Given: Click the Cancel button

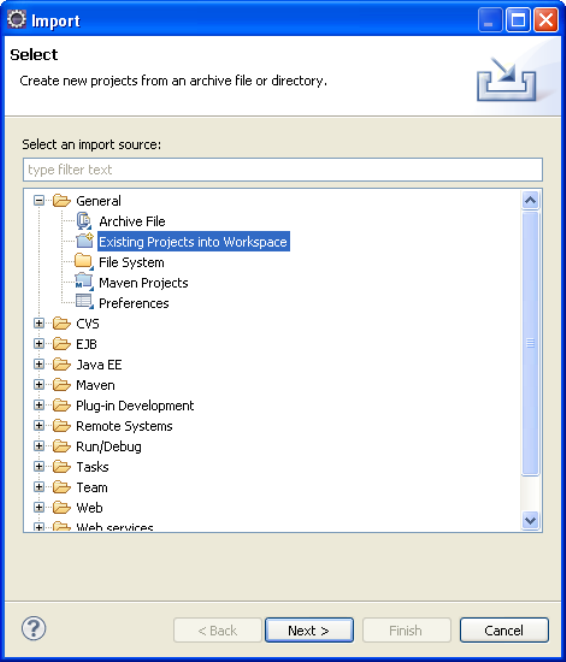Looking at the screenshot, I should pos(504,630).
